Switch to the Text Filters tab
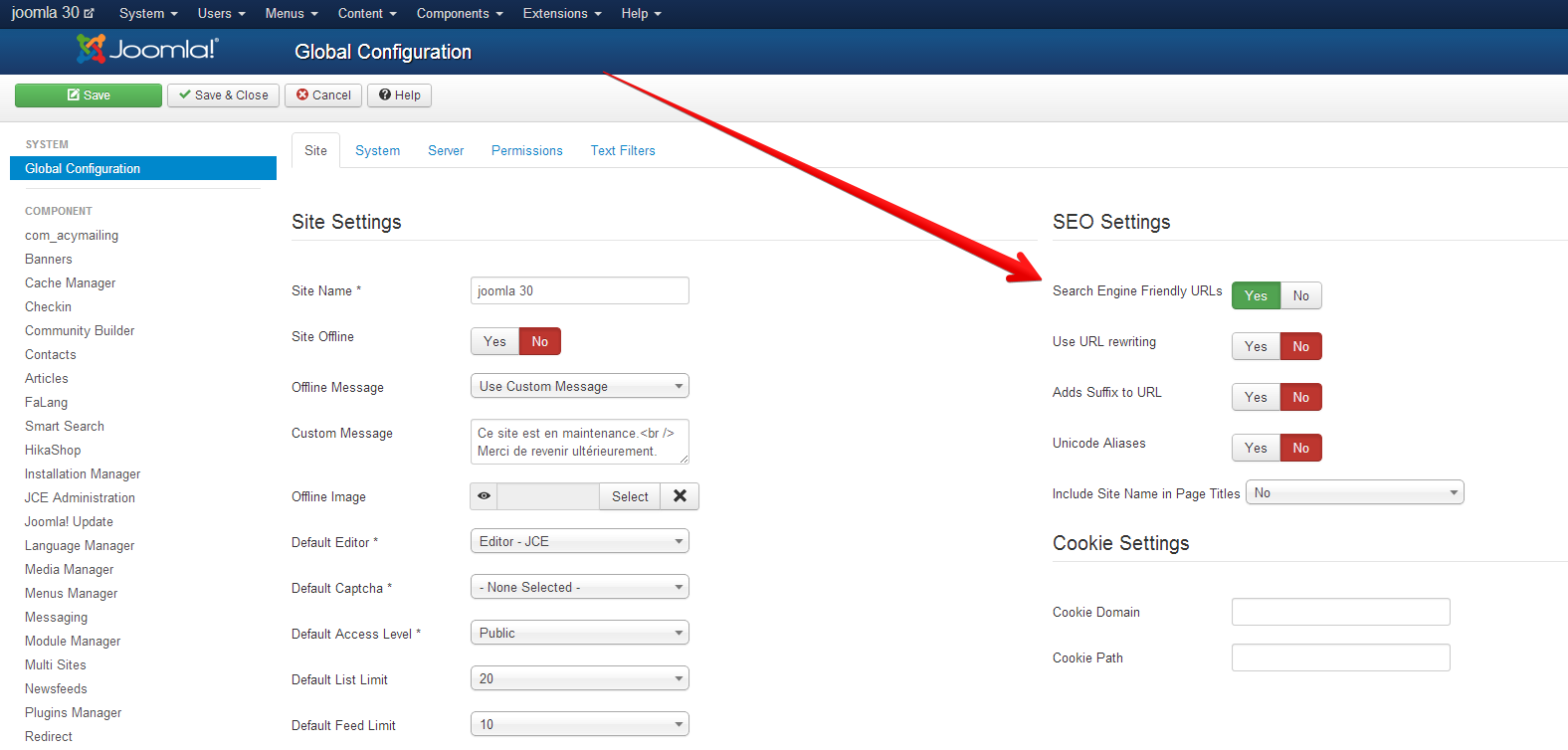The height and width of the screenshot is (750, 1568). tap(623, 150)
